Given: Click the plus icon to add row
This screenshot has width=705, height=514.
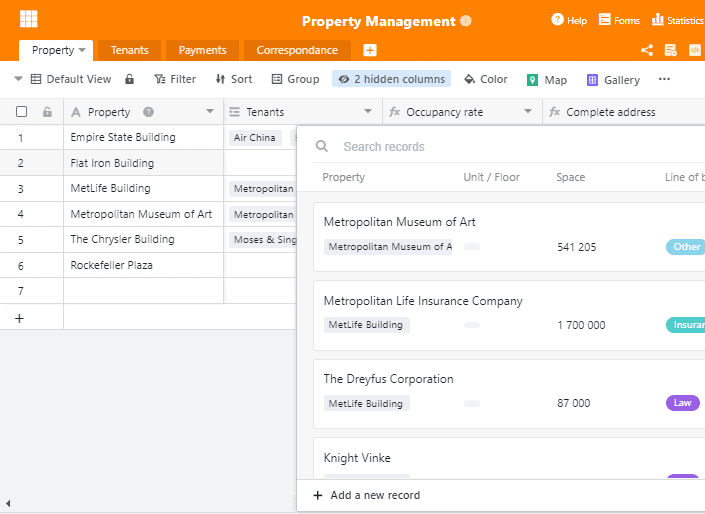Looking at the screenshot, I should click(x=19, y=318).
